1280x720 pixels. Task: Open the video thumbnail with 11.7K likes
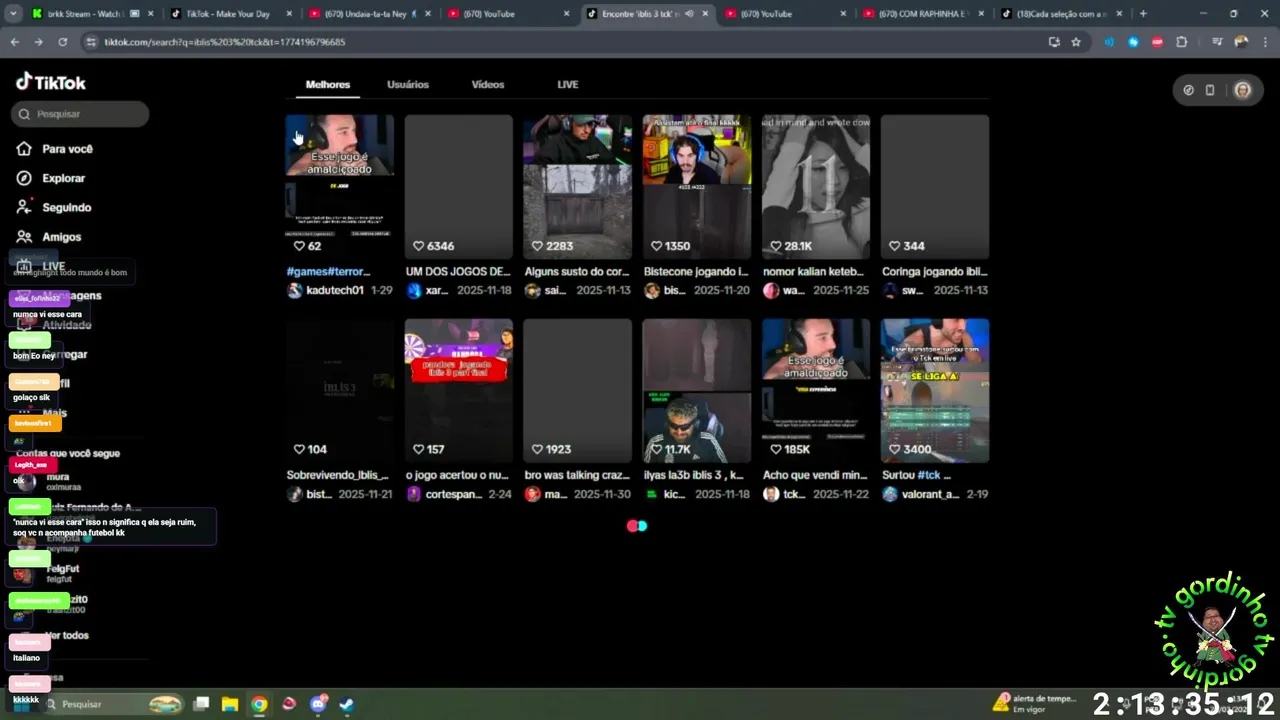[697, 391]
